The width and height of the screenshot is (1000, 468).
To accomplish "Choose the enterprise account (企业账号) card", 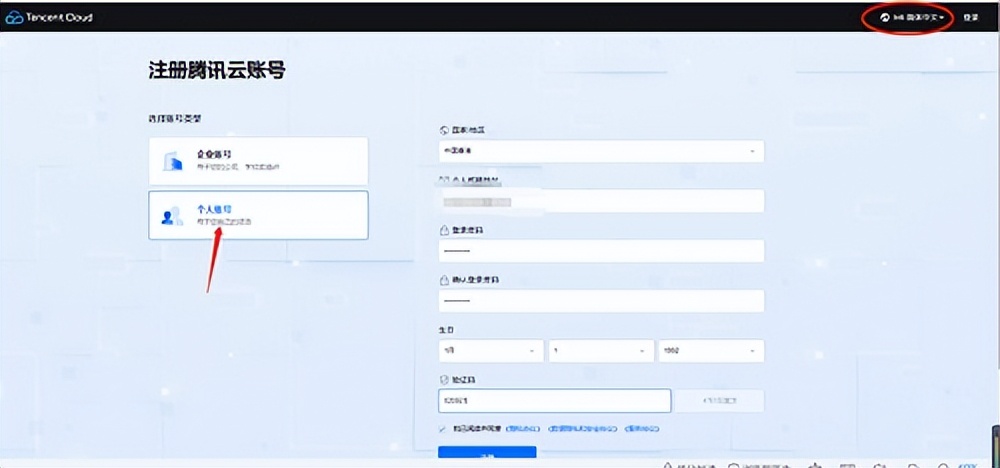I will pos(258,161).
